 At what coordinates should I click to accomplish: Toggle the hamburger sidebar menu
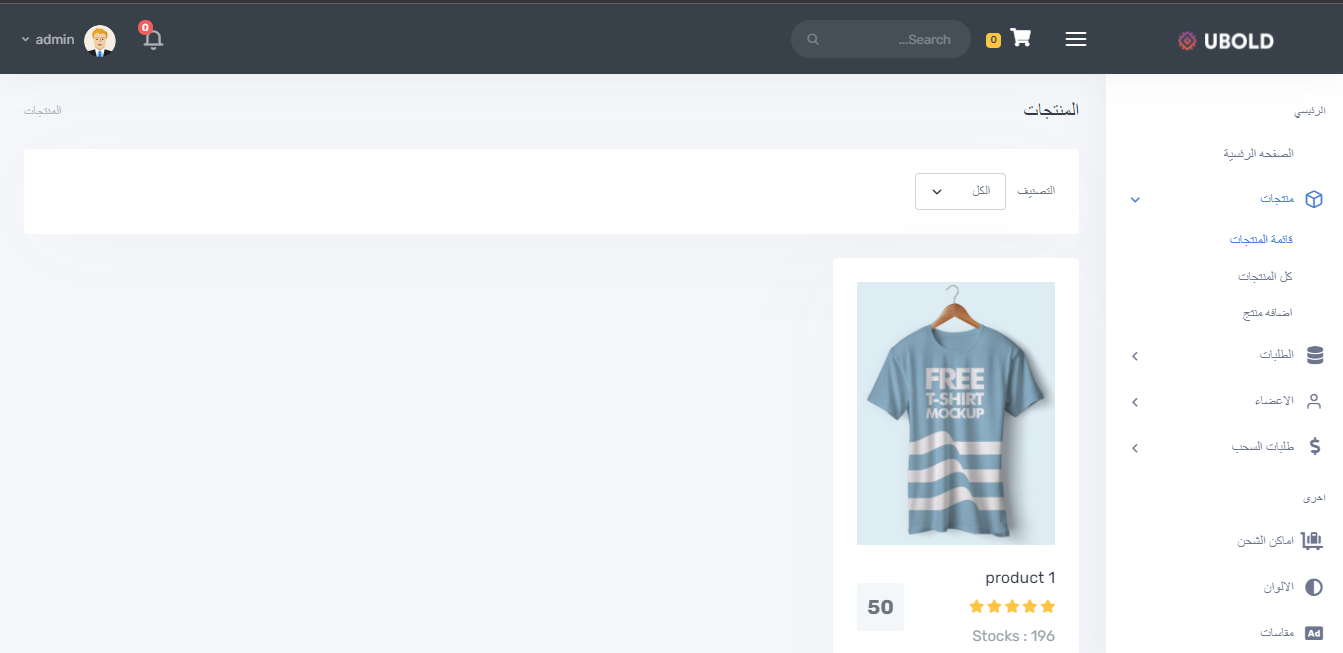pos(1076,39)
